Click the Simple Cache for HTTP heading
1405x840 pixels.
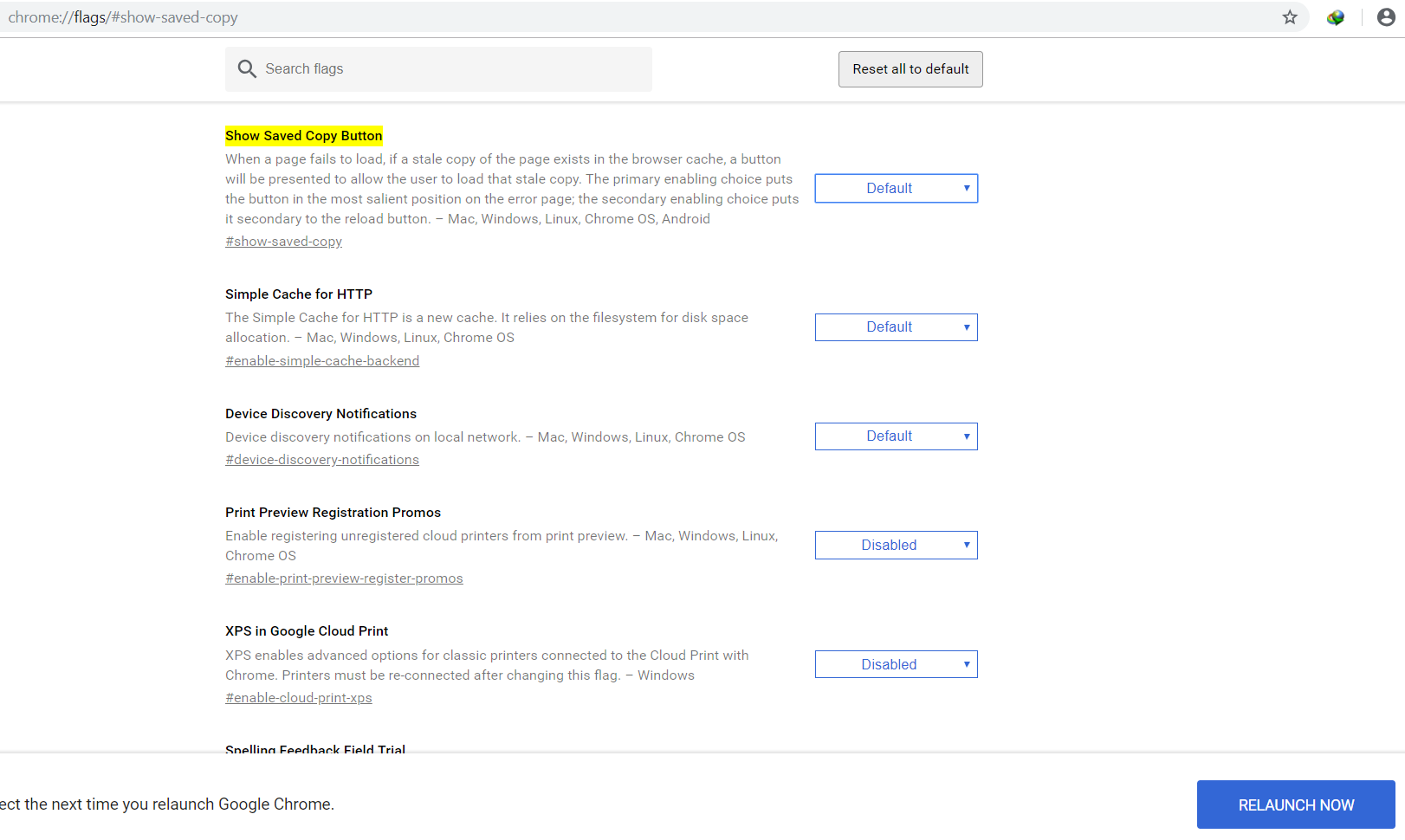[299, 294]
